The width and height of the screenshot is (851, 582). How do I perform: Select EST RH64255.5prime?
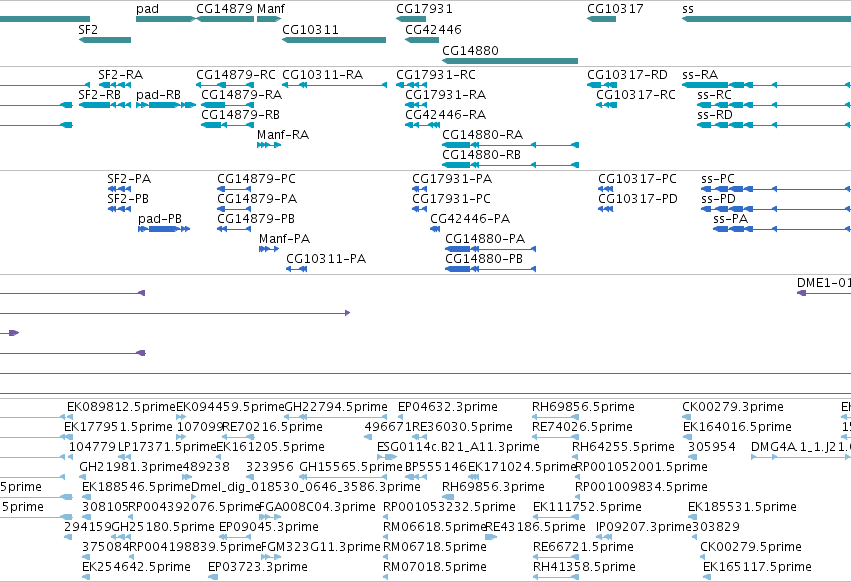(575, 457)
